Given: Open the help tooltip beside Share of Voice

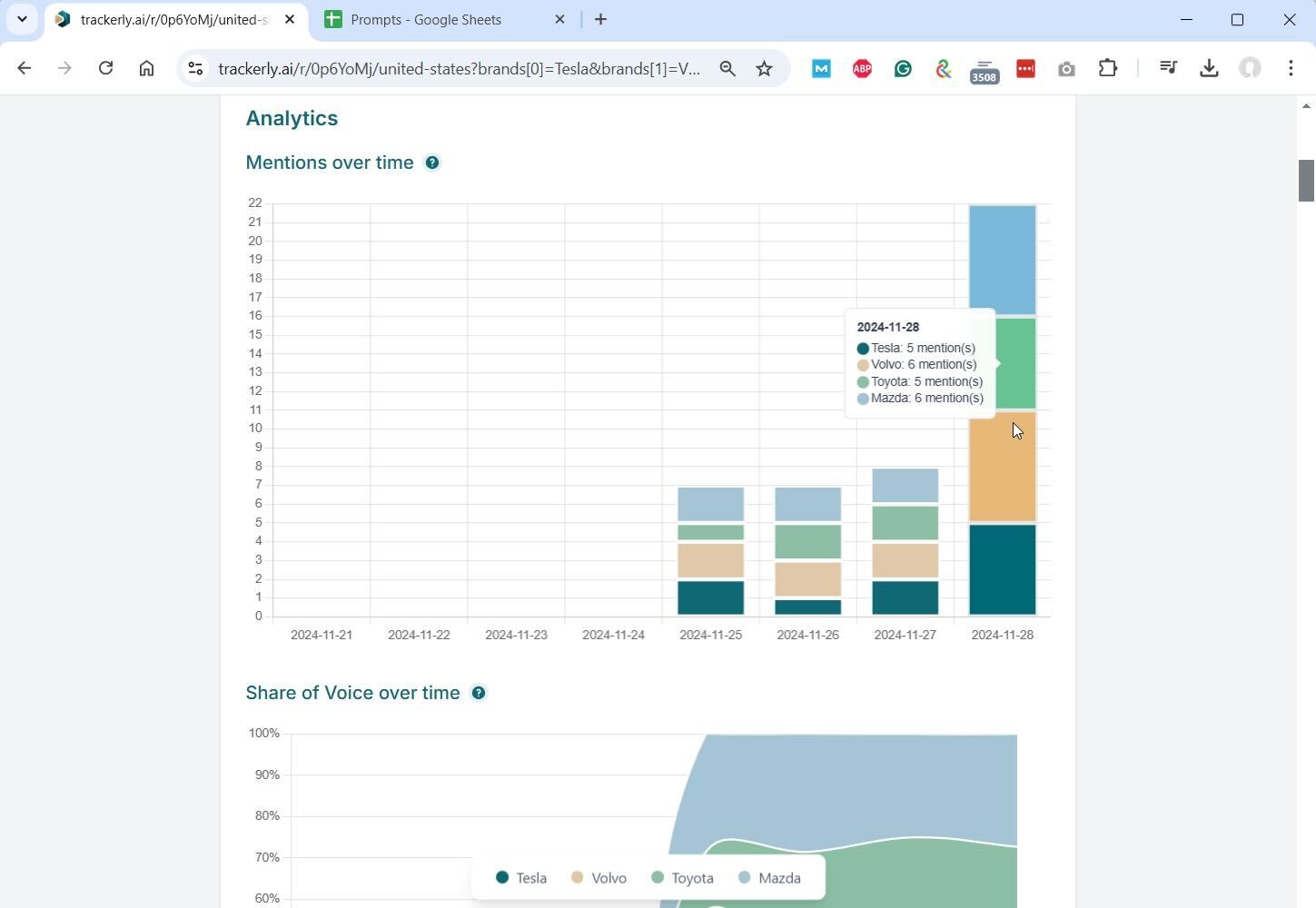Looking at the screenshot, I should (x=479, y=692).
